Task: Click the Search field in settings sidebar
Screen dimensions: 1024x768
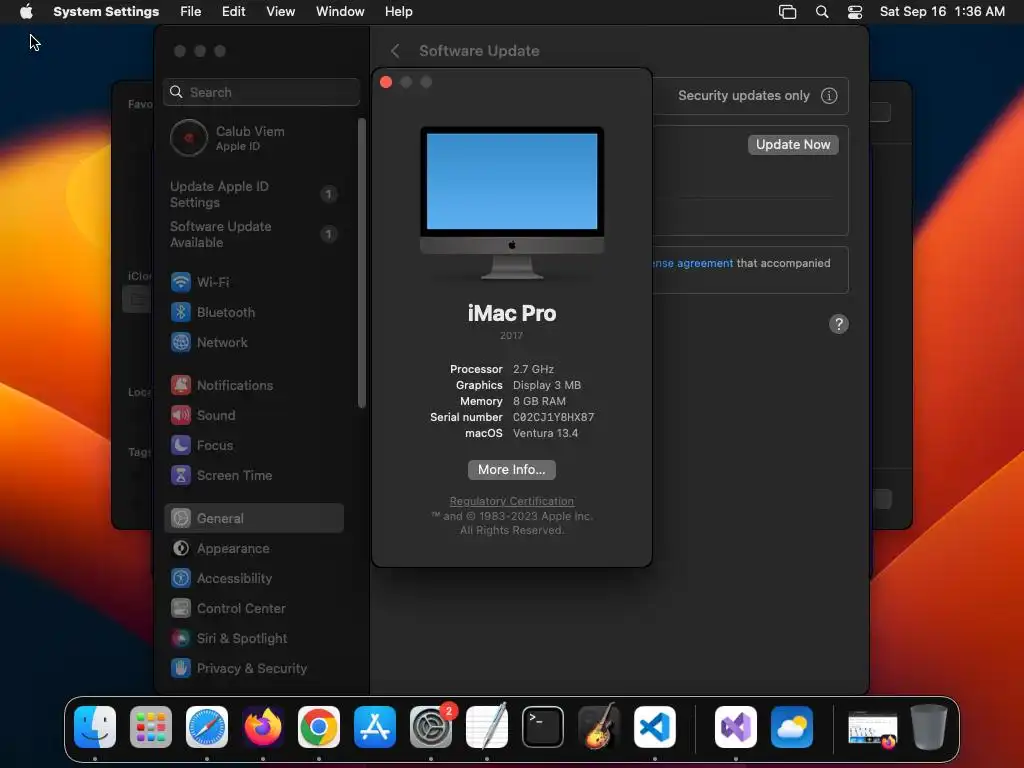Action: (x=261, y=92)
